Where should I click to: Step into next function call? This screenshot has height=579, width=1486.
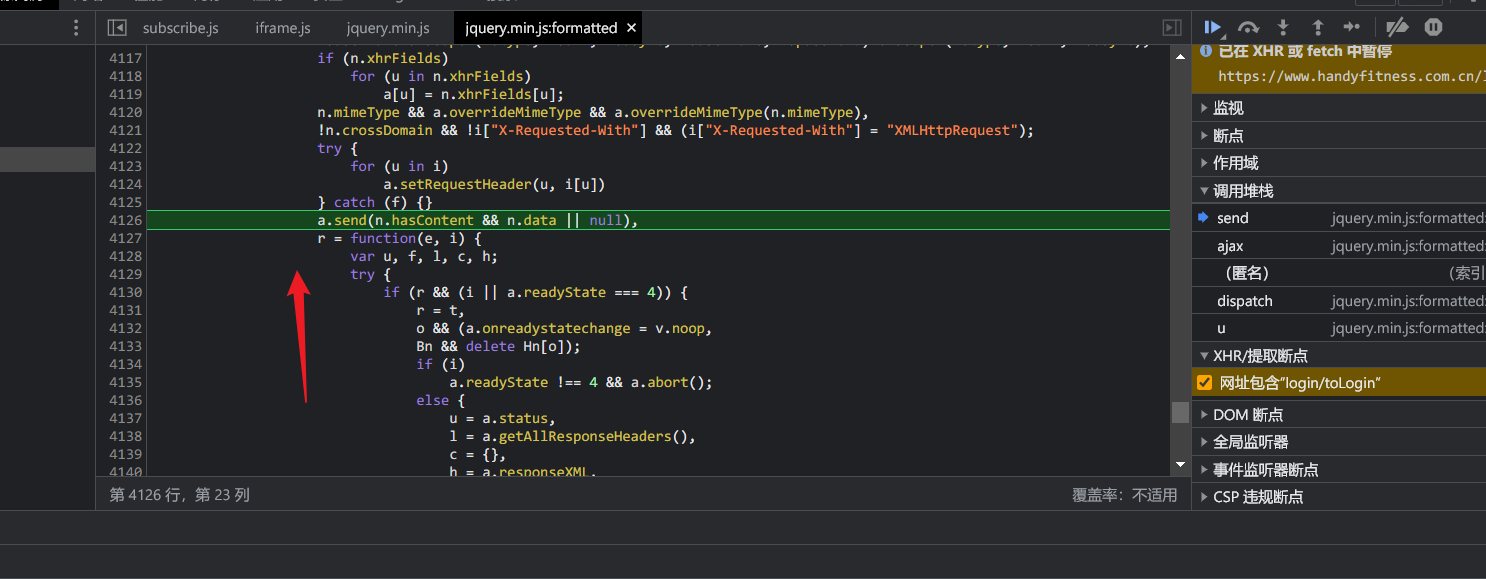click(1284, 27)
